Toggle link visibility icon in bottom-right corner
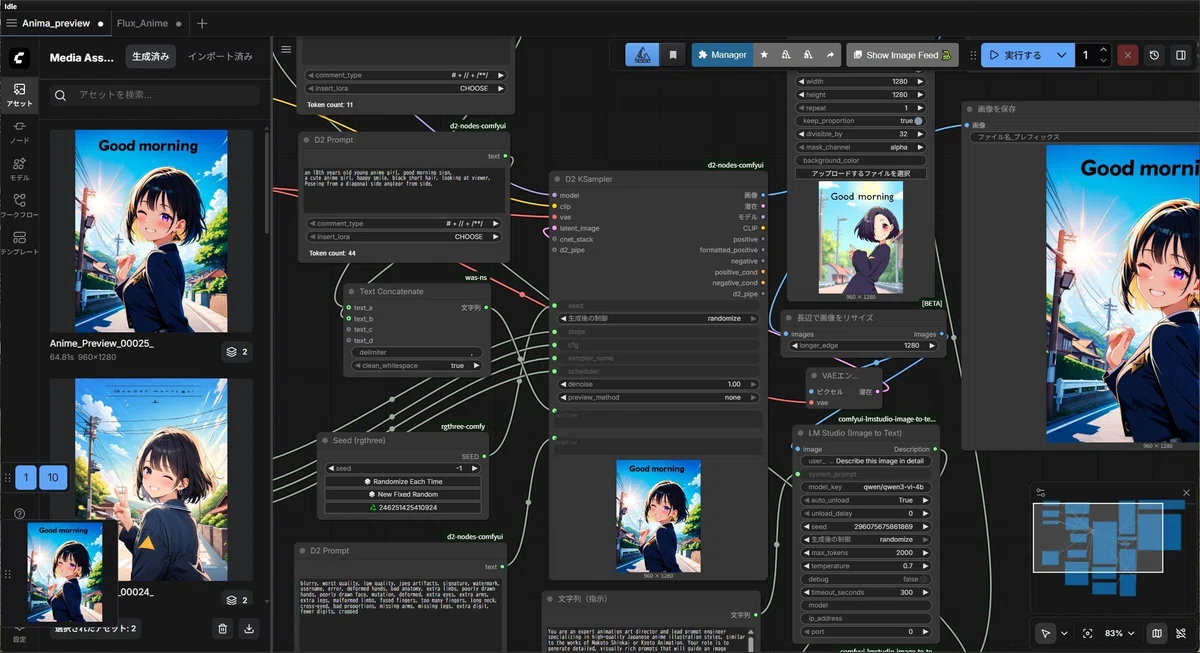 tap(1181, 633)
